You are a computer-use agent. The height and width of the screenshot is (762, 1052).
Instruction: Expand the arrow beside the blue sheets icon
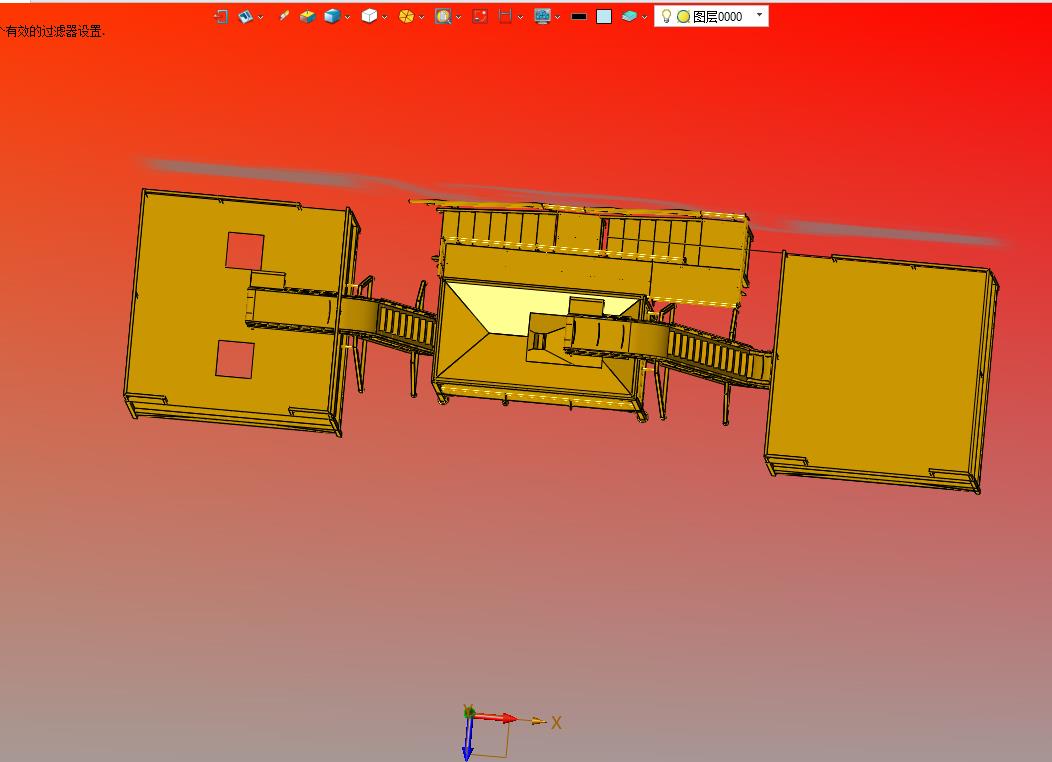coord(260,17)
